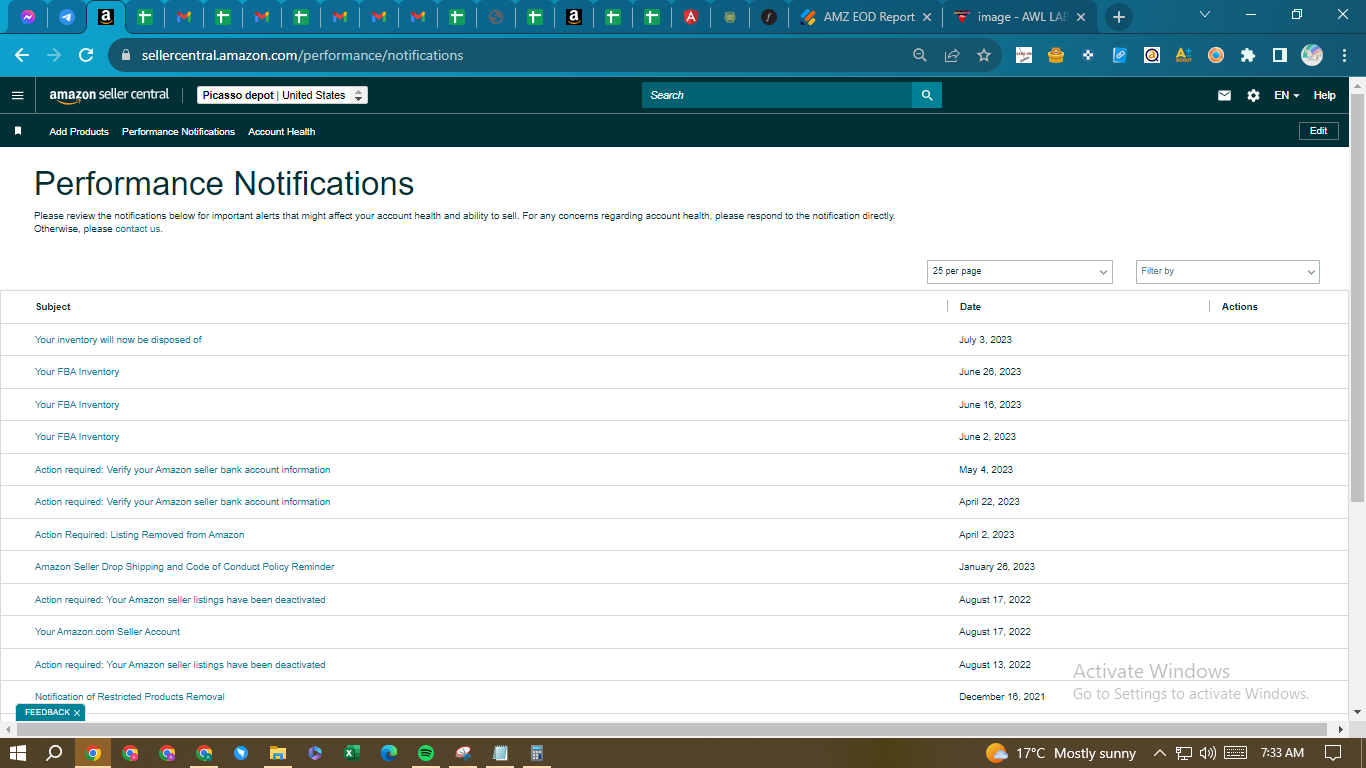Viewport: 1366px width, 768px height.
Task: Open the weather widget showing Mostly sunny
Action: 1061,753
